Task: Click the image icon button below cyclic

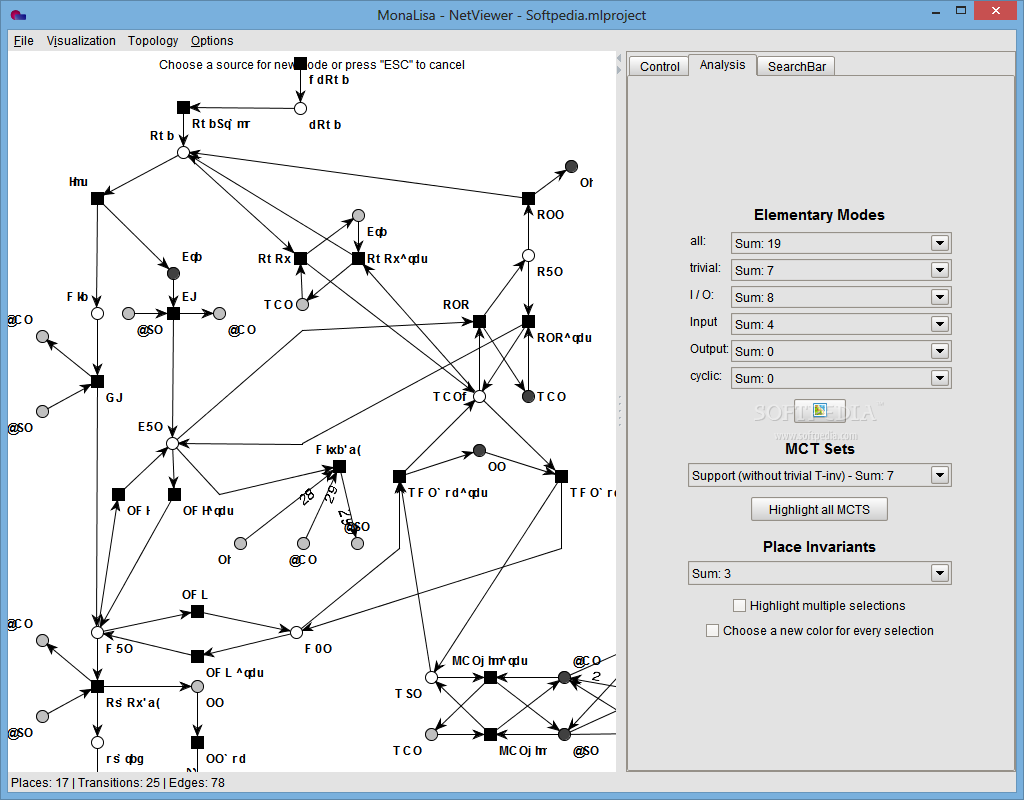Action: (x=820, y=410)
